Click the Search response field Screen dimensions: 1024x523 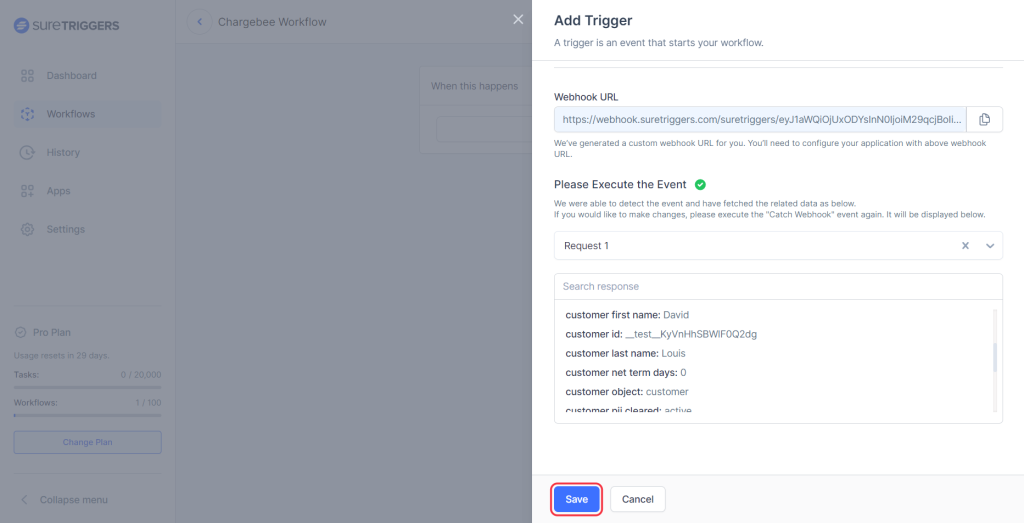click(778, 287)
